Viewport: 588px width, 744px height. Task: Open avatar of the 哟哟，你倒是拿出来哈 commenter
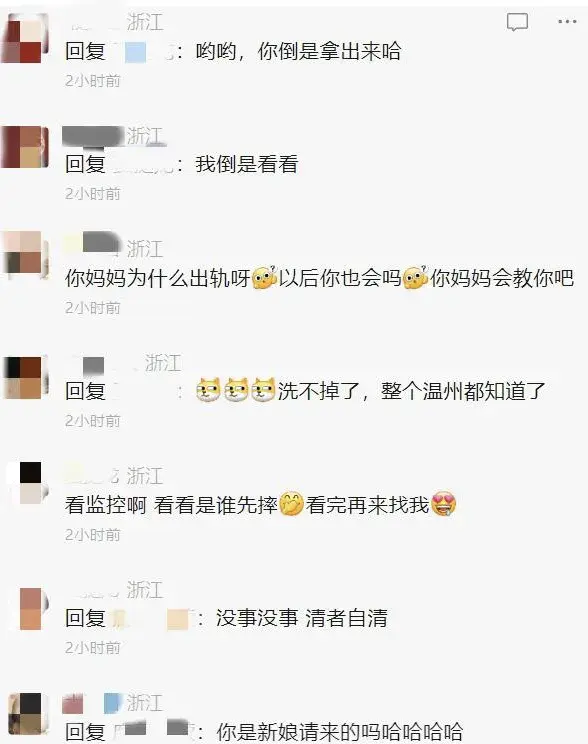pos(26,38)
